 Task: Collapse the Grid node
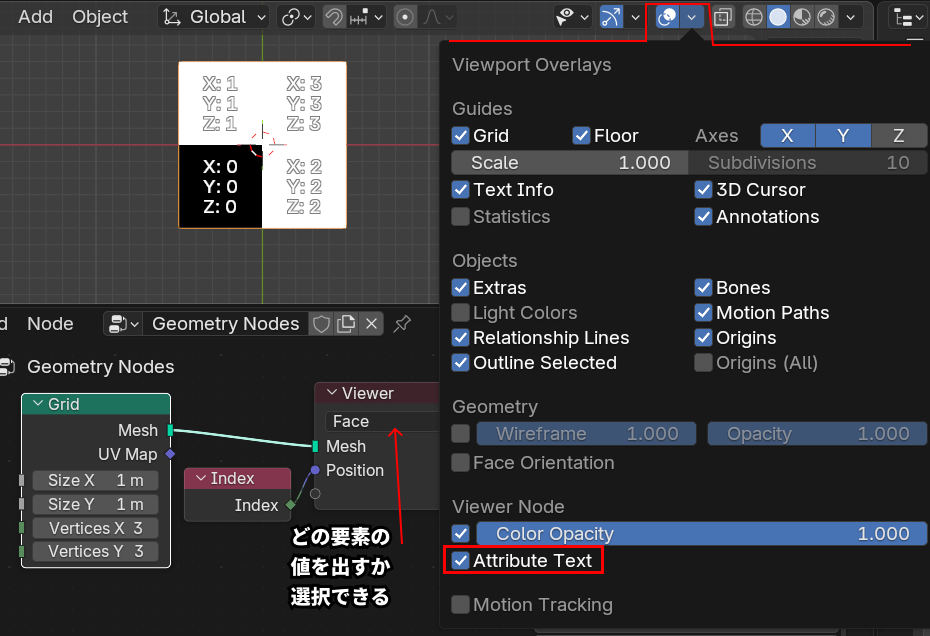tap(38, 404)
